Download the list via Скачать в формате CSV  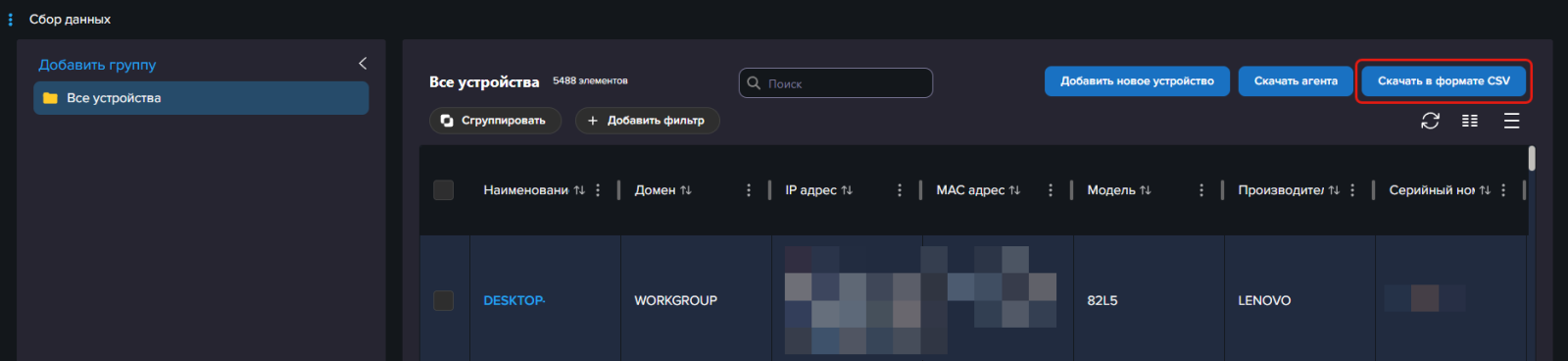point(1444,81)
